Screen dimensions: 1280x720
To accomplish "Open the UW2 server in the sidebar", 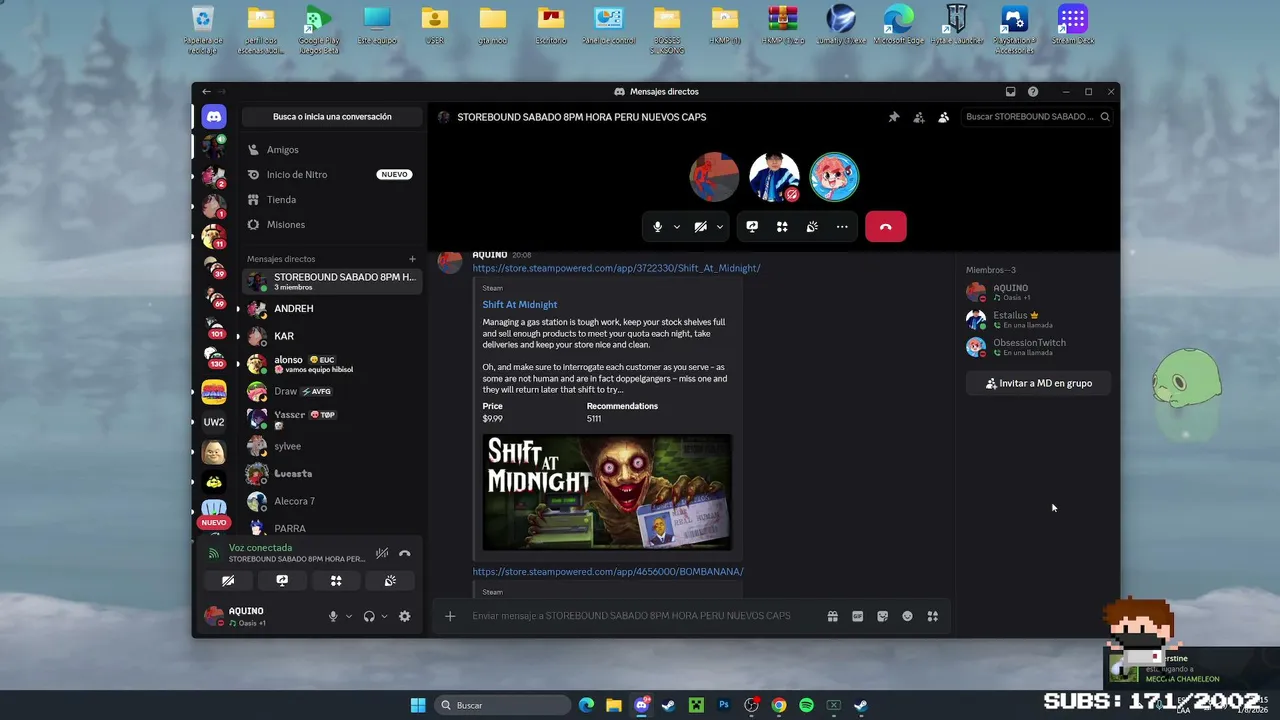I will click(x=214, y=422).
